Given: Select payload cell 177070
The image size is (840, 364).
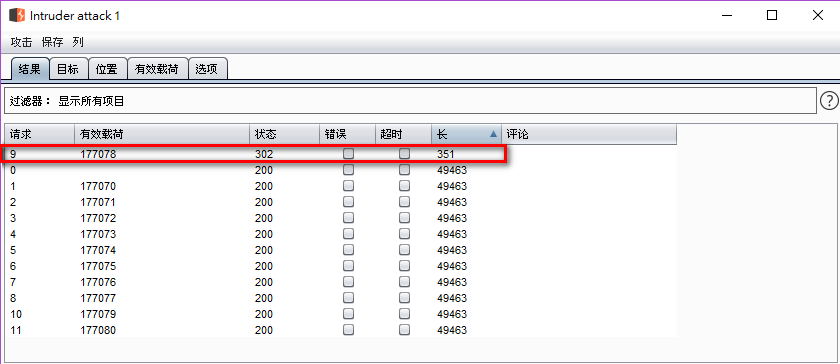Looking at the screenshot, I should [98, 187].
